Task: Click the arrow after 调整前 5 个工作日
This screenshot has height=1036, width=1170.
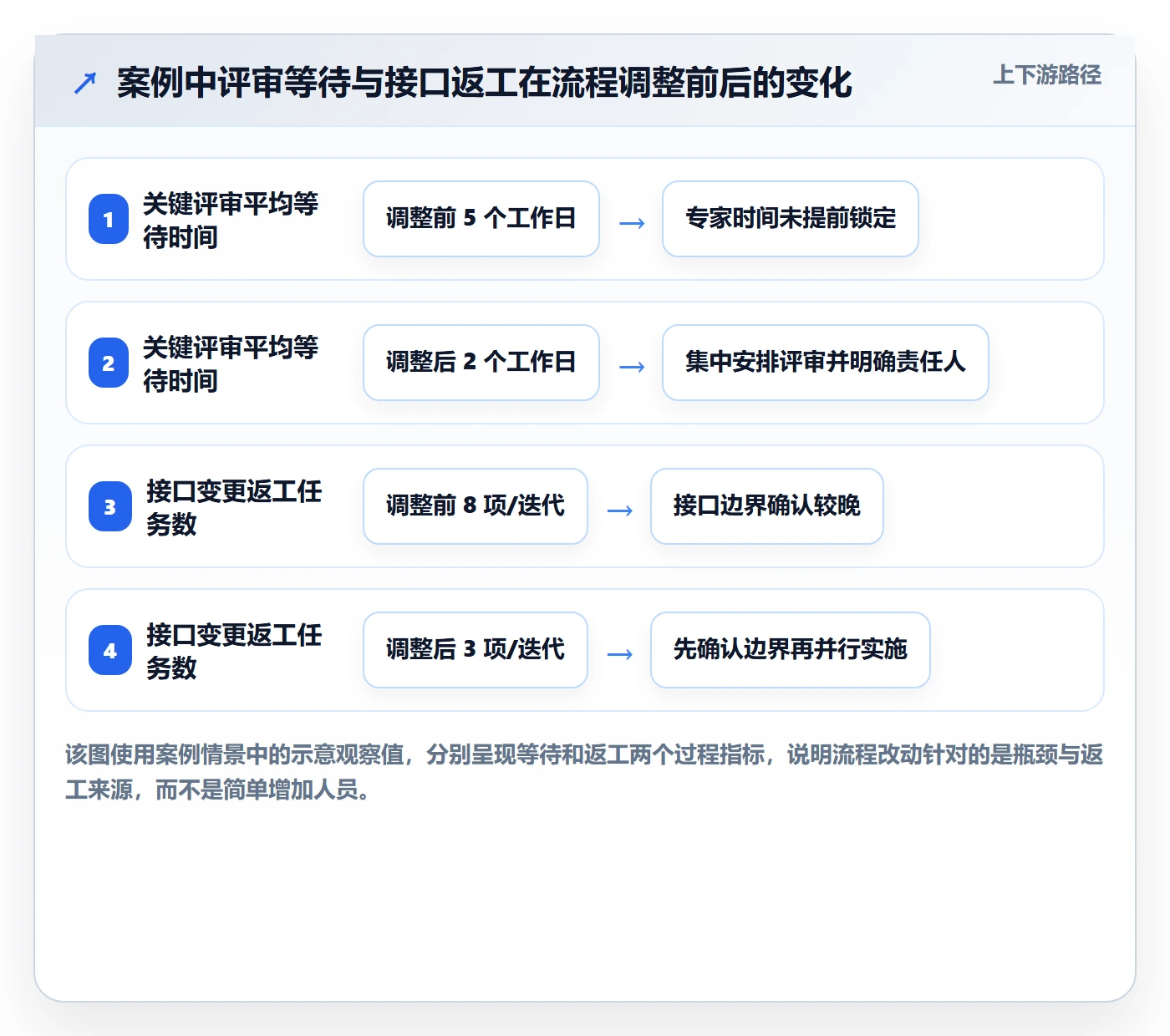Action: [632, 222]
